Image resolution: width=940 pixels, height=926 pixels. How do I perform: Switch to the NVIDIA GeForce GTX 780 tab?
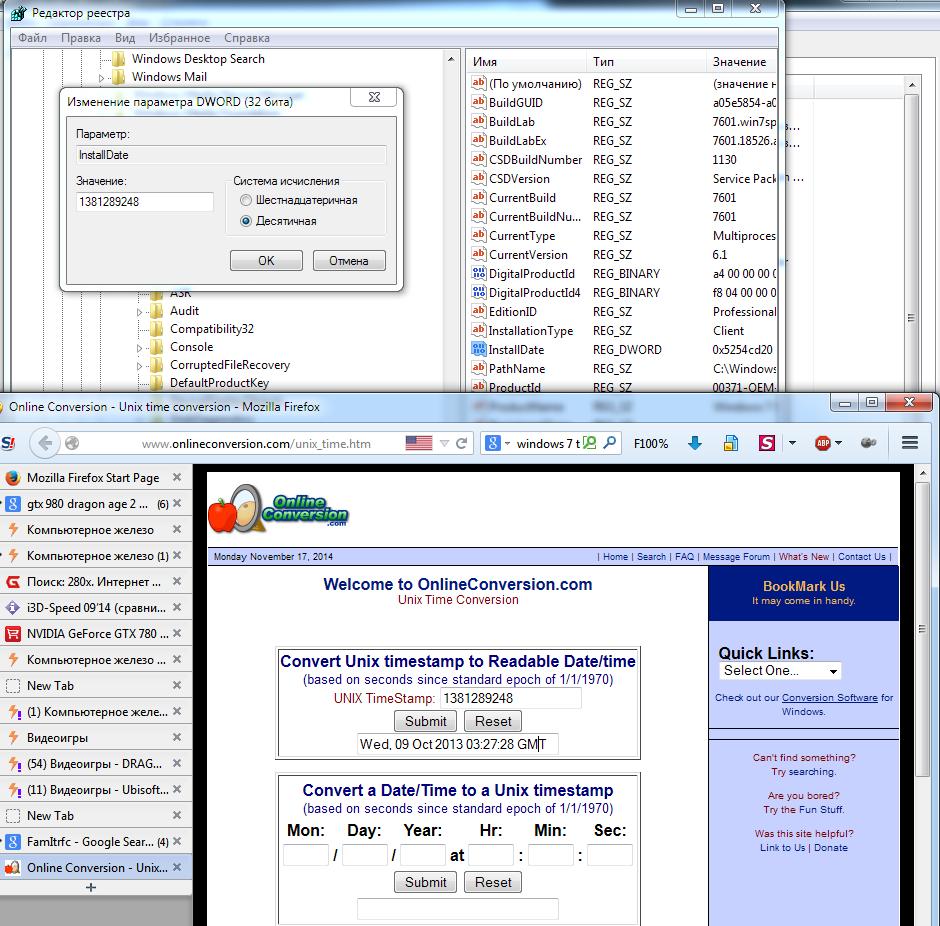click(x=96, y=634)
